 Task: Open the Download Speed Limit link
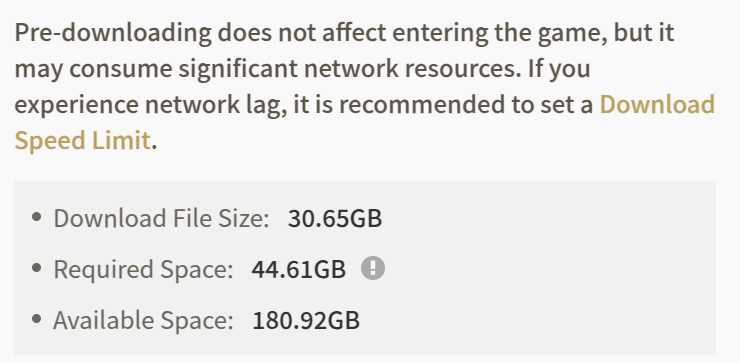point(657,104)
